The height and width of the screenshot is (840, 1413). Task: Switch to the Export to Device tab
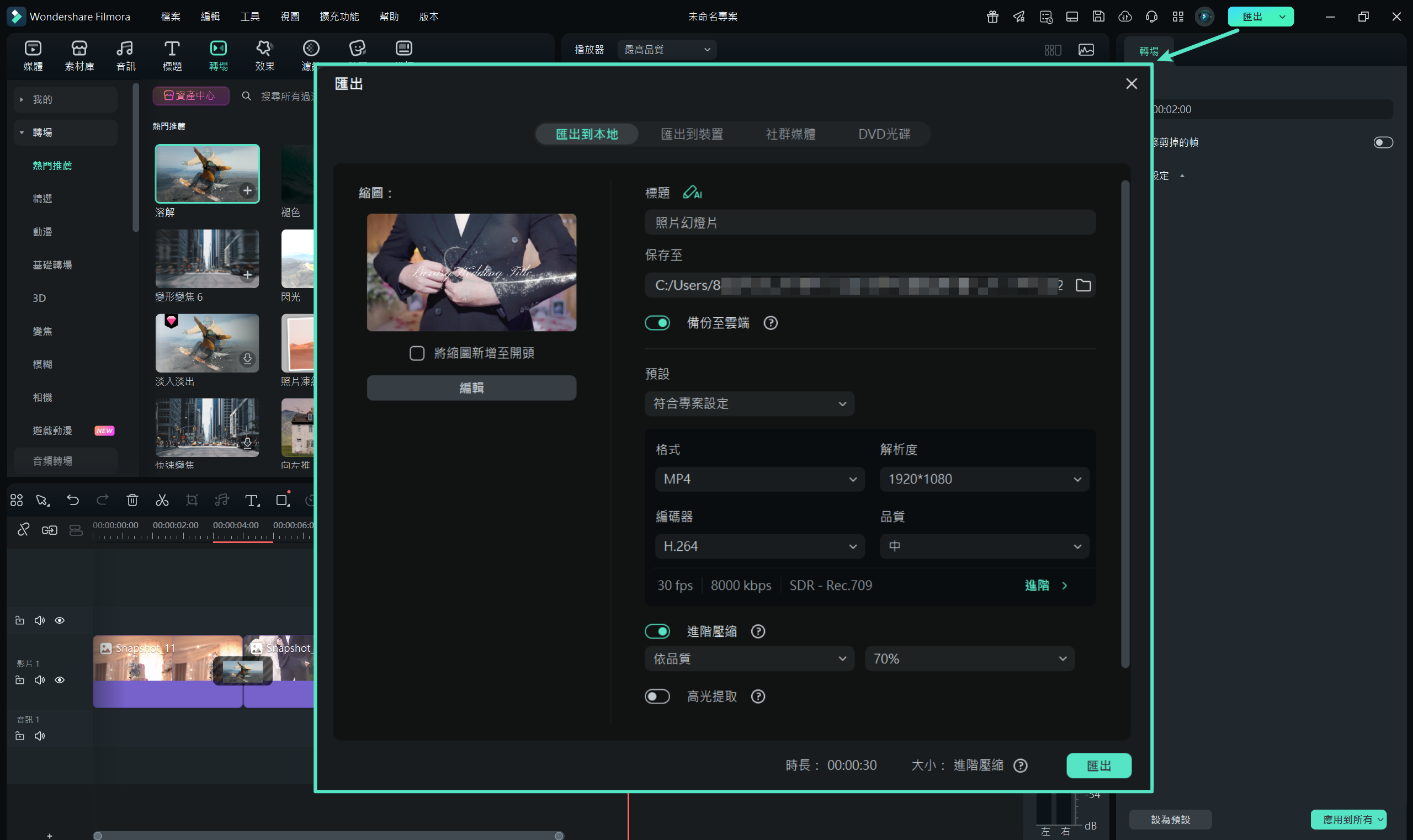click(x=692, y=134)
